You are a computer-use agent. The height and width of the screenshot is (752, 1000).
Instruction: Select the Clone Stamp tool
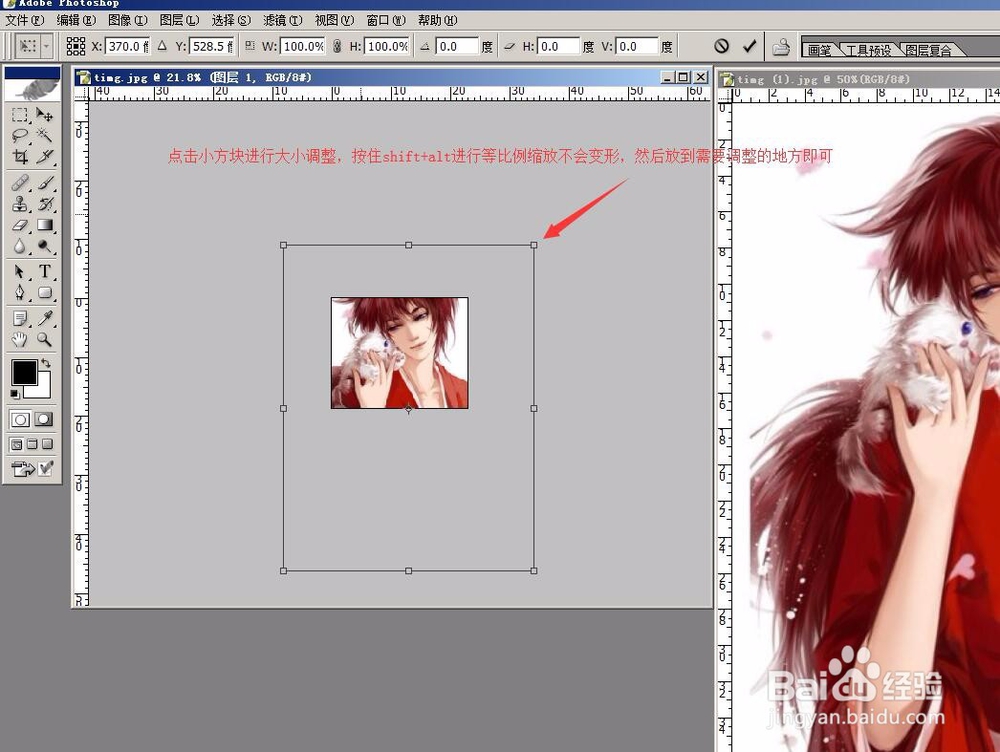(20, 204)
